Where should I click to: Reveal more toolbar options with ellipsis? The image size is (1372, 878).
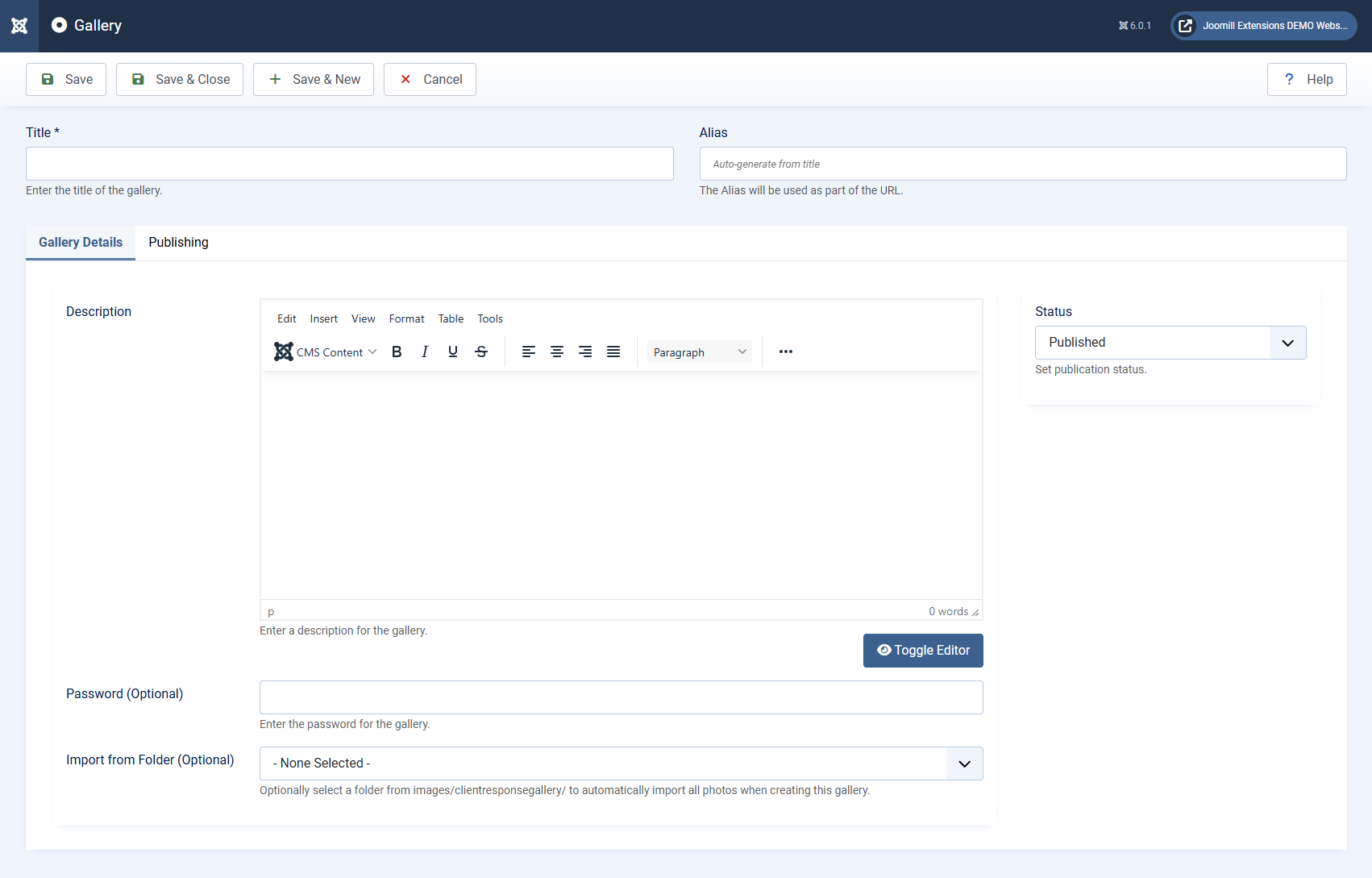pyautogui.click(x=786, y=352)
